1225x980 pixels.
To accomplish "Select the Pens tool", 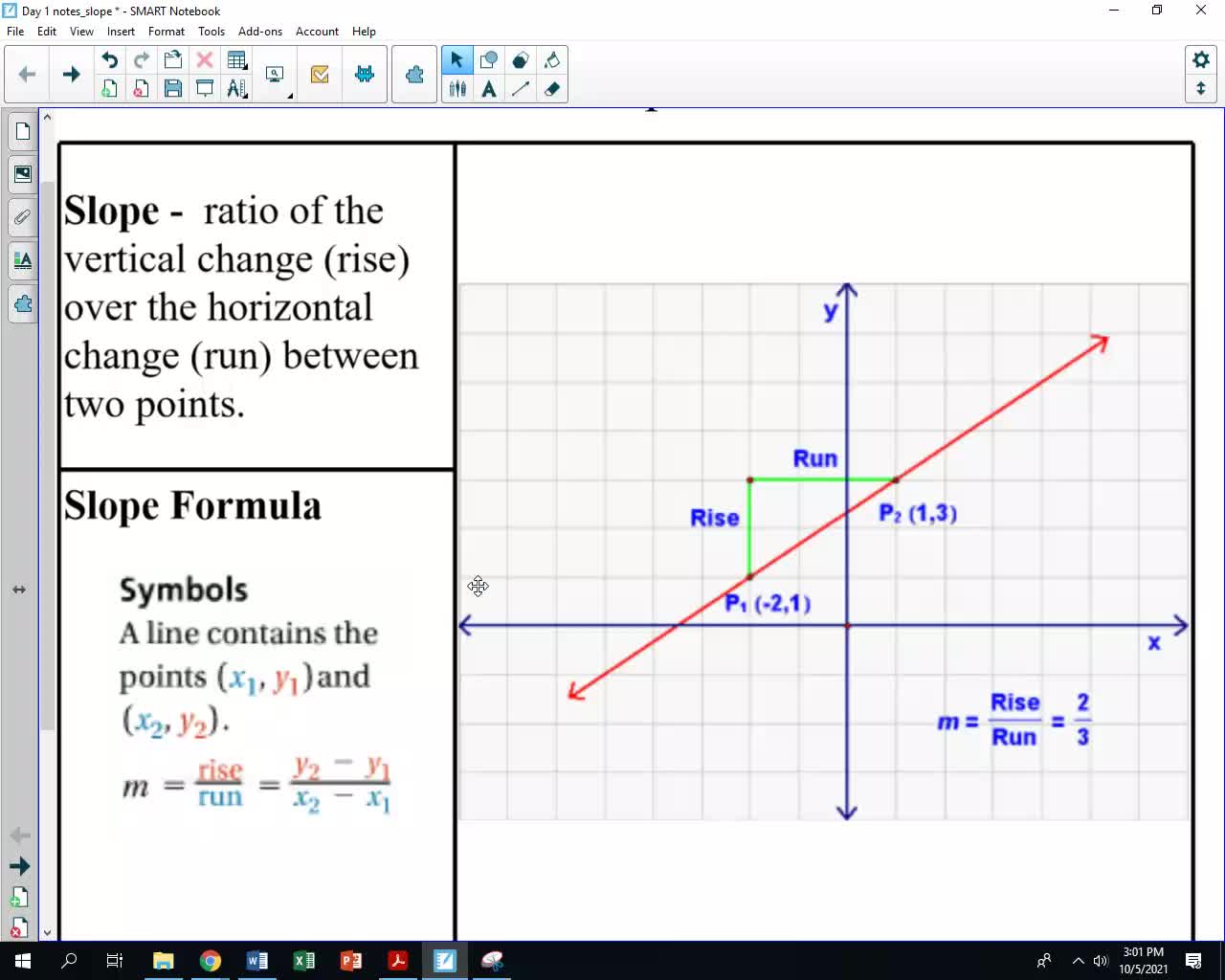I will click(457, 88).
